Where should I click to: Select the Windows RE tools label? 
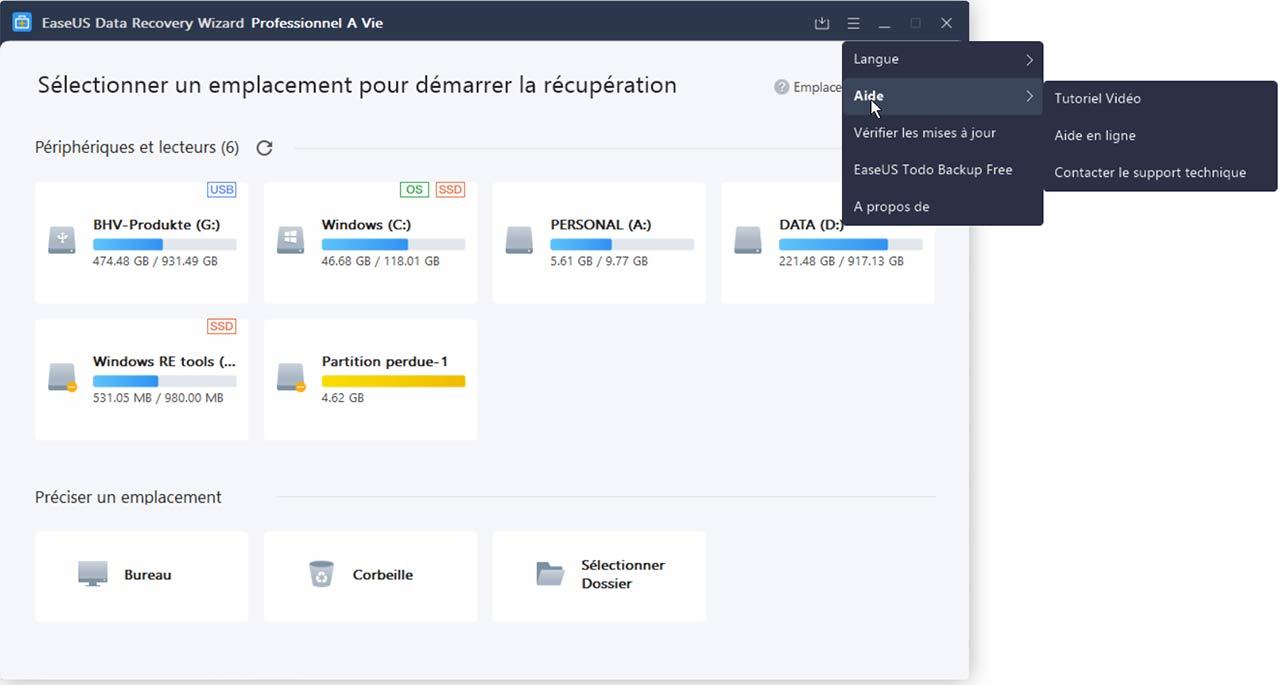[165, 362]
